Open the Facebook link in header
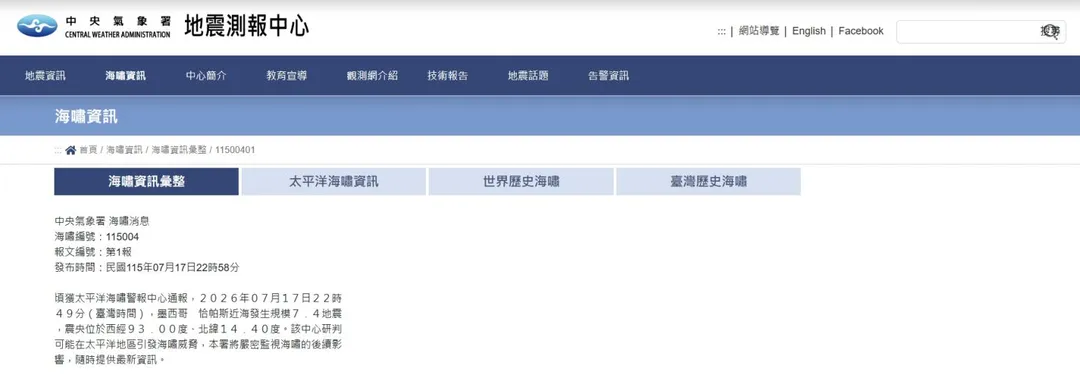Screen dimensions: 1080x378 pyautogui.click(x=861, y=31)
